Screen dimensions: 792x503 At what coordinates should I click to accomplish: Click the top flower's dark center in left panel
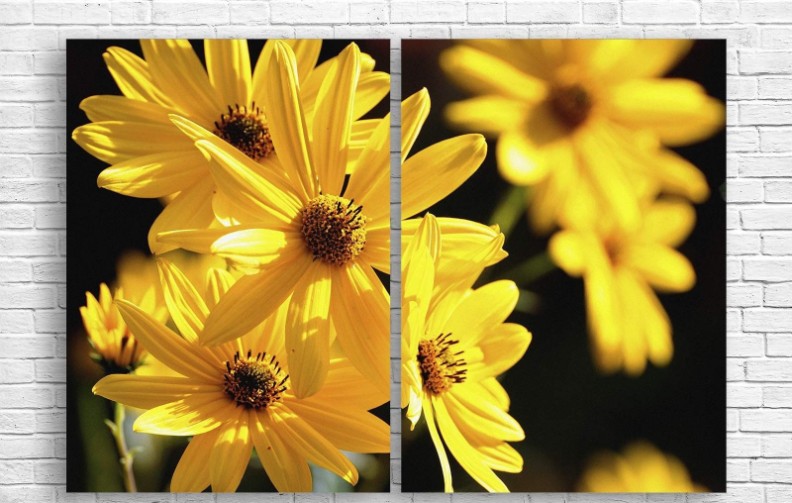pos(244,130)
